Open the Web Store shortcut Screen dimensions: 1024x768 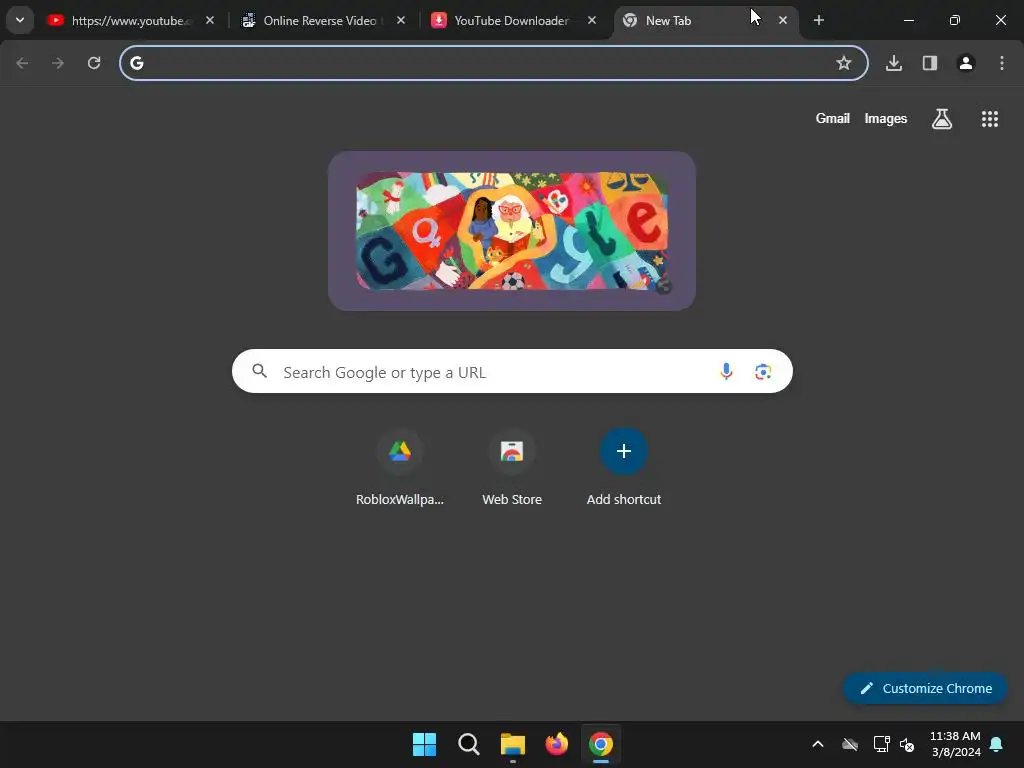[512, 468]
